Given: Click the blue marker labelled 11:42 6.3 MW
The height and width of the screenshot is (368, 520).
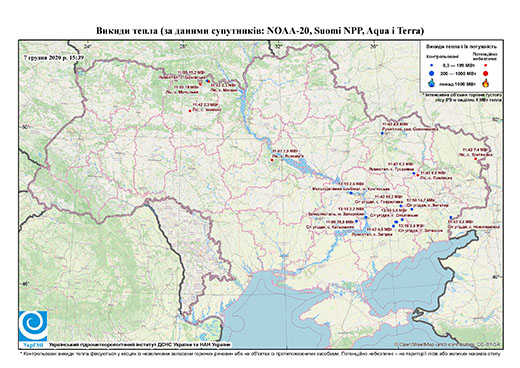Looking at the screenshot, I should tap(414, 173).
